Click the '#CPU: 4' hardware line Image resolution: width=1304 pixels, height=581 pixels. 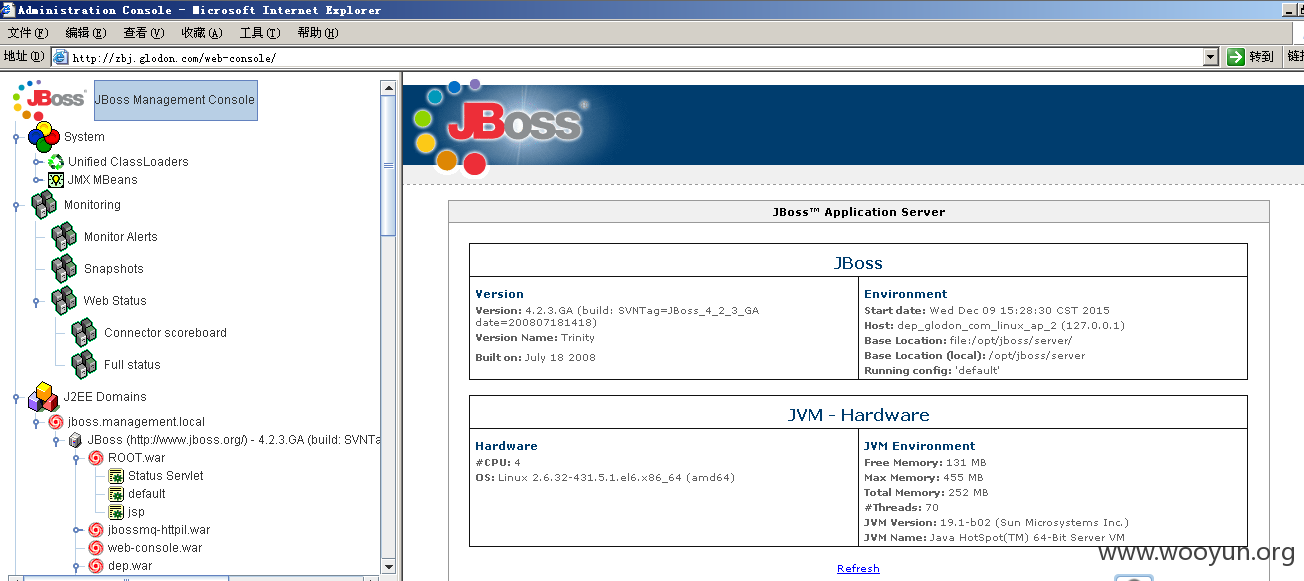point(498,463)
